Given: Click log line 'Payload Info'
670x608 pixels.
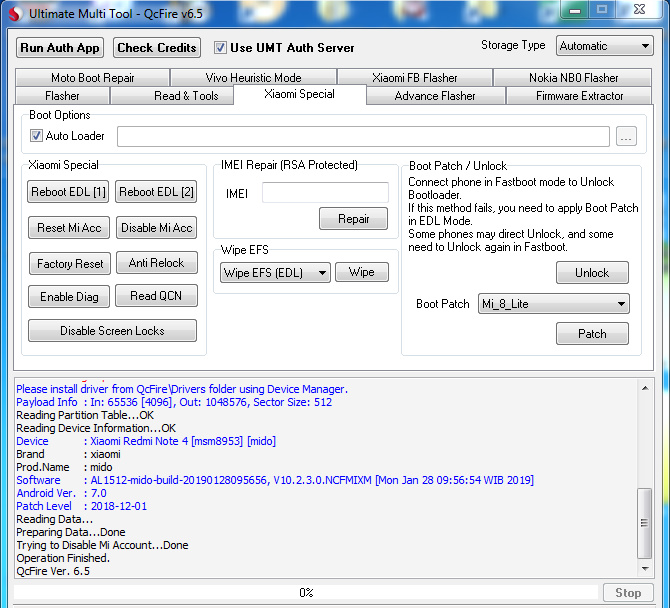Looking at the screenshot, I should point(174,402).
